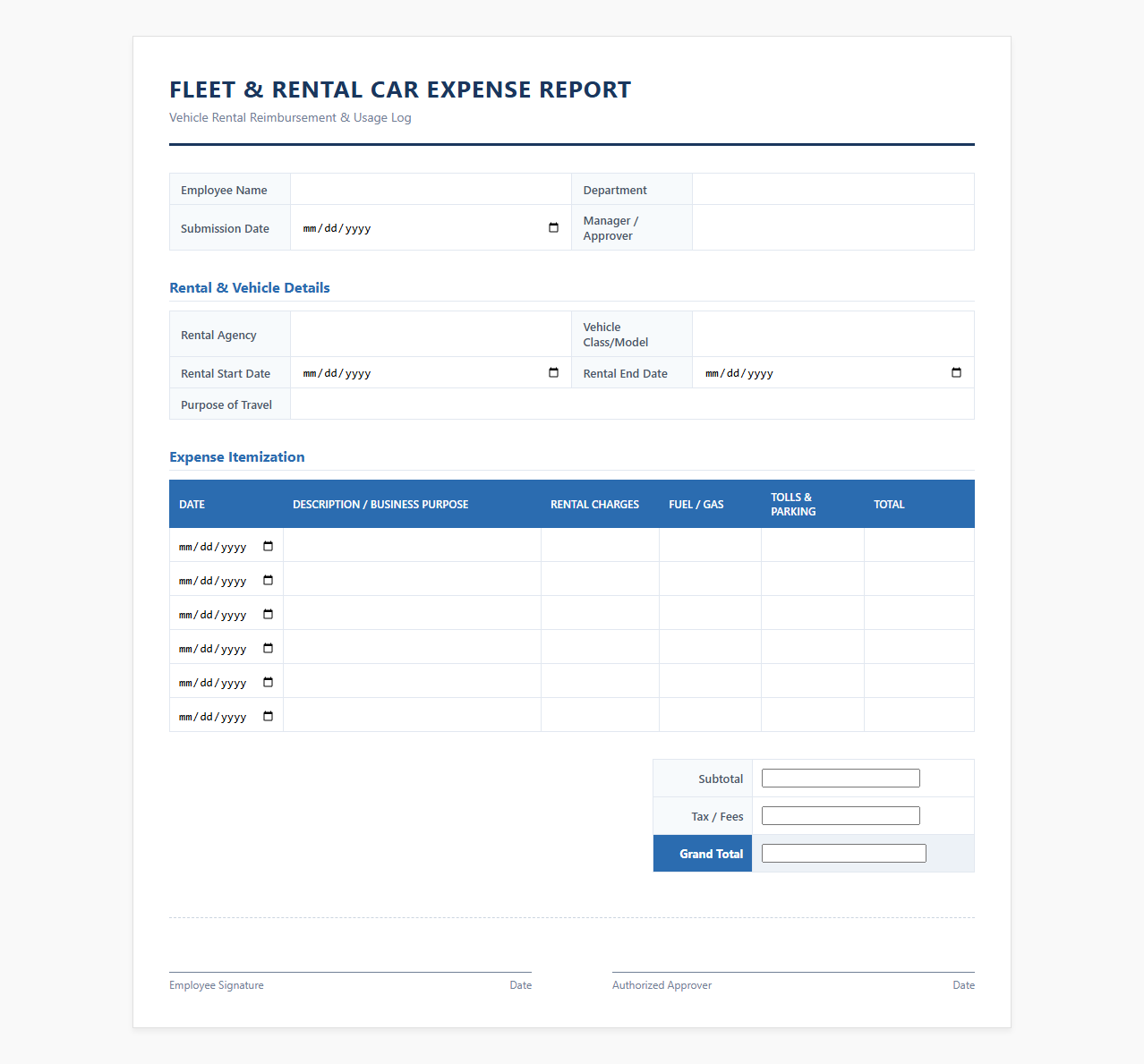Open calendar icon in first expense row
This screenshot has width=1144, height=1064.
268,547
